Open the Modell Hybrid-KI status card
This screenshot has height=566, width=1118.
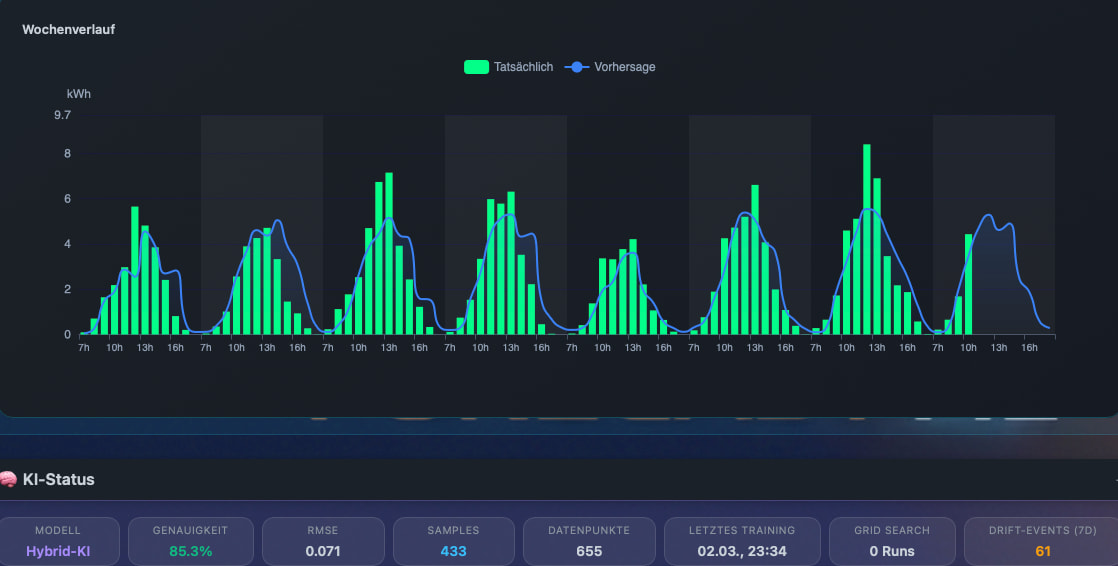(58, 541)
